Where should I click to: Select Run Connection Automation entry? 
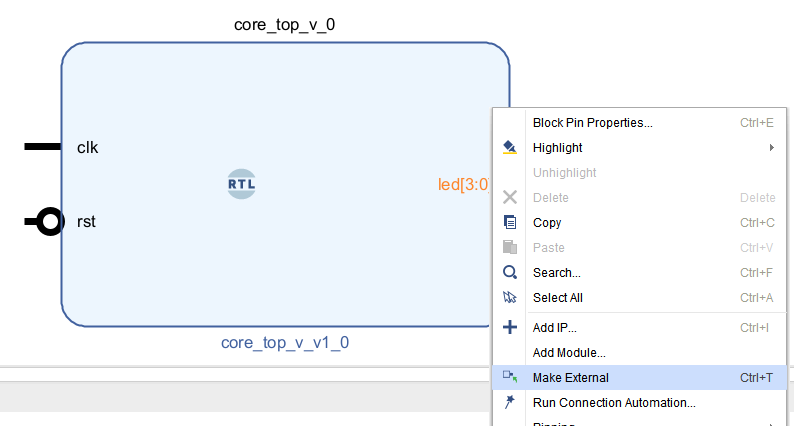614,403
